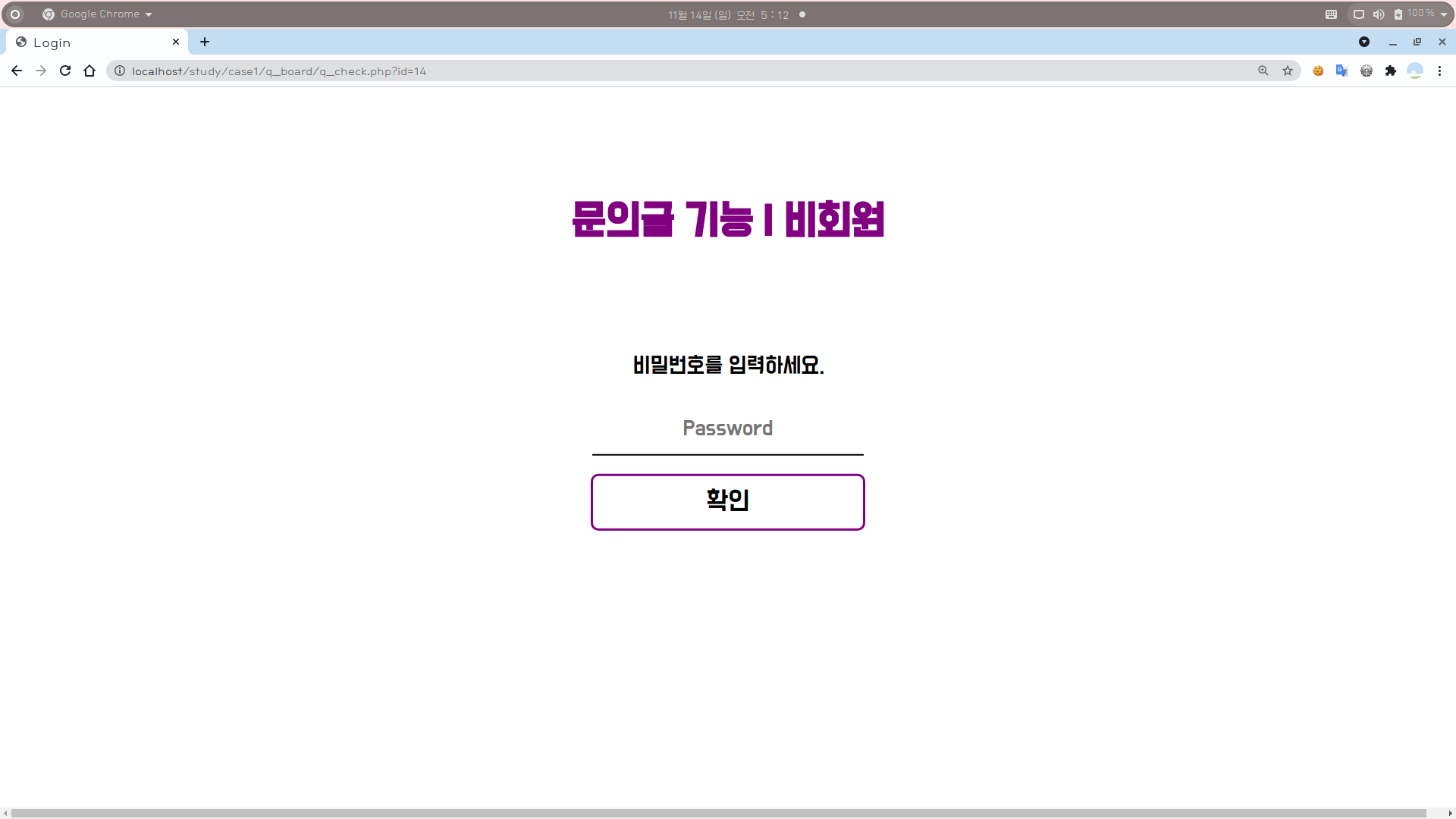Focus the Password input field
Viewport: 1456px width, 819px height.
[x=728, y=429]
